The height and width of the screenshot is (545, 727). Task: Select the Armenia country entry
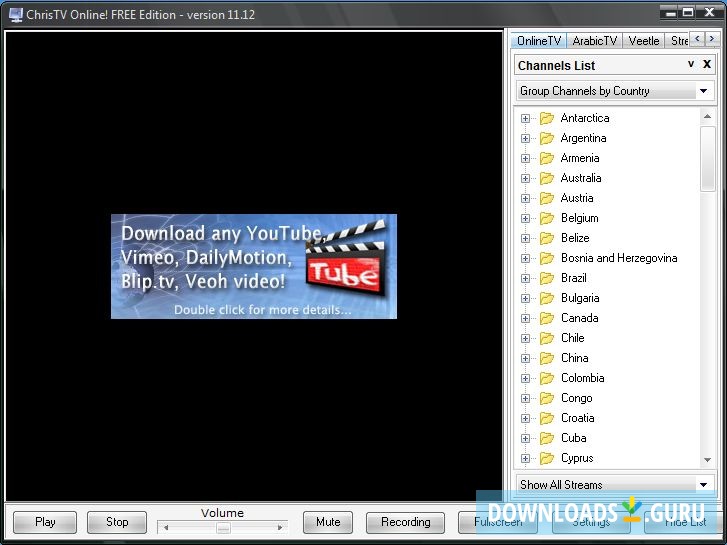point(580,158)
